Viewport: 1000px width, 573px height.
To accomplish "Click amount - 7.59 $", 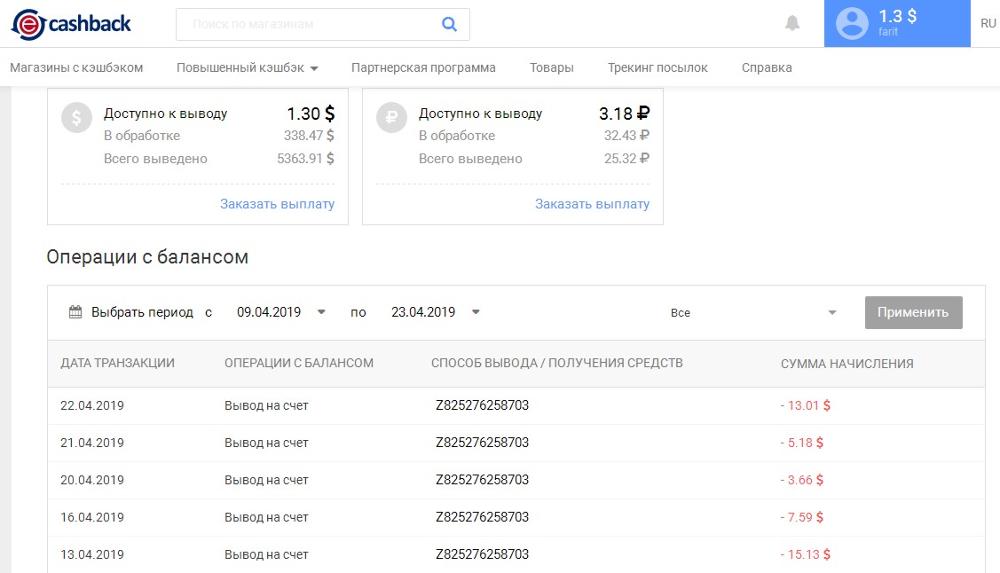I will click(802, 517).
